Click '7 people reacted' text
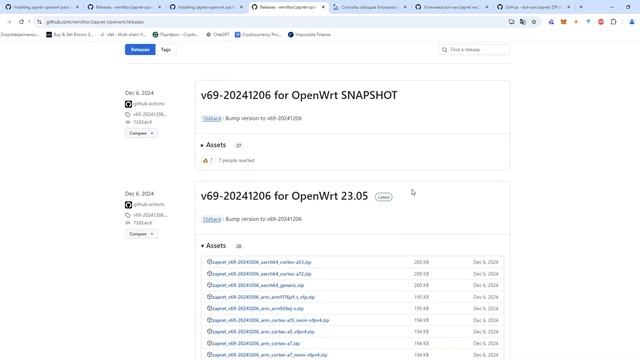Viewport: 640px width, 360px height. point(236,160)
